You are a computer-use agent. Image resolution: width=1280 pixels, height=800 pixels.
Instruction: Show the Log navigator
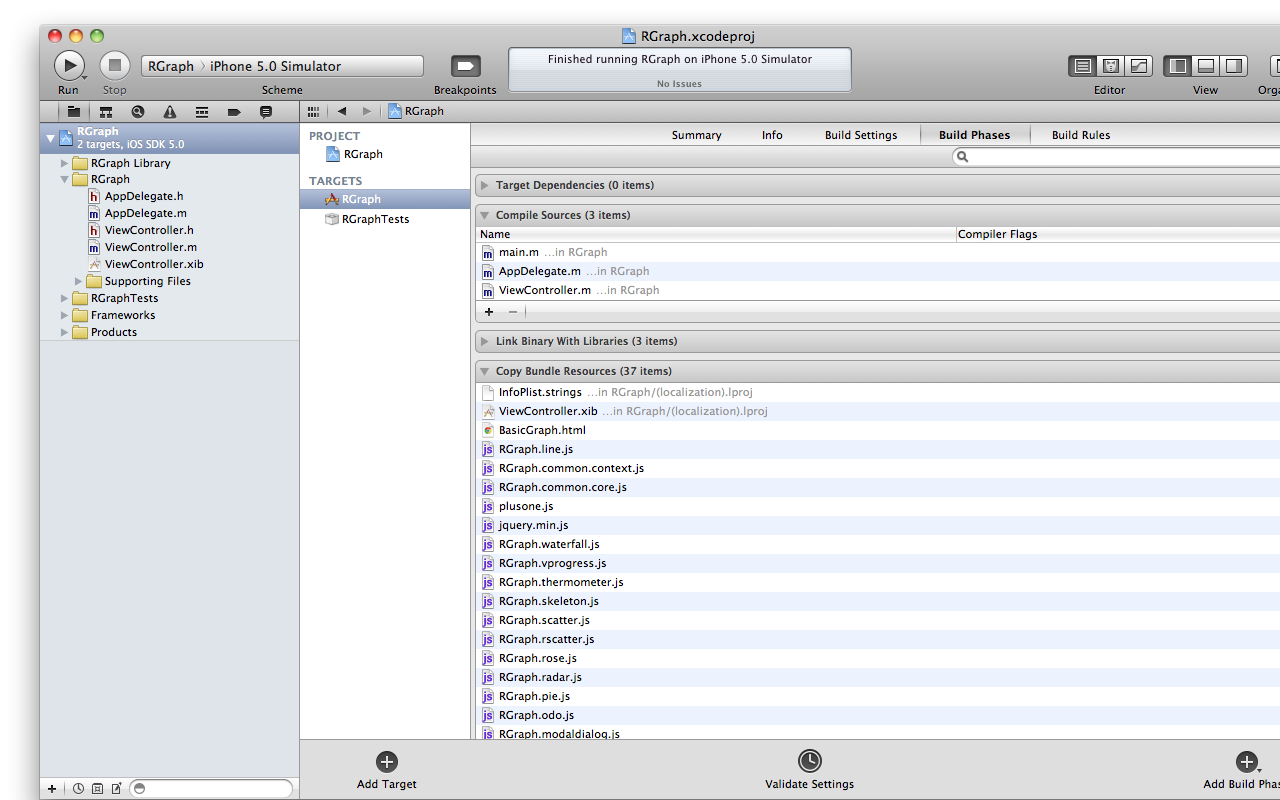coord(266,112)
